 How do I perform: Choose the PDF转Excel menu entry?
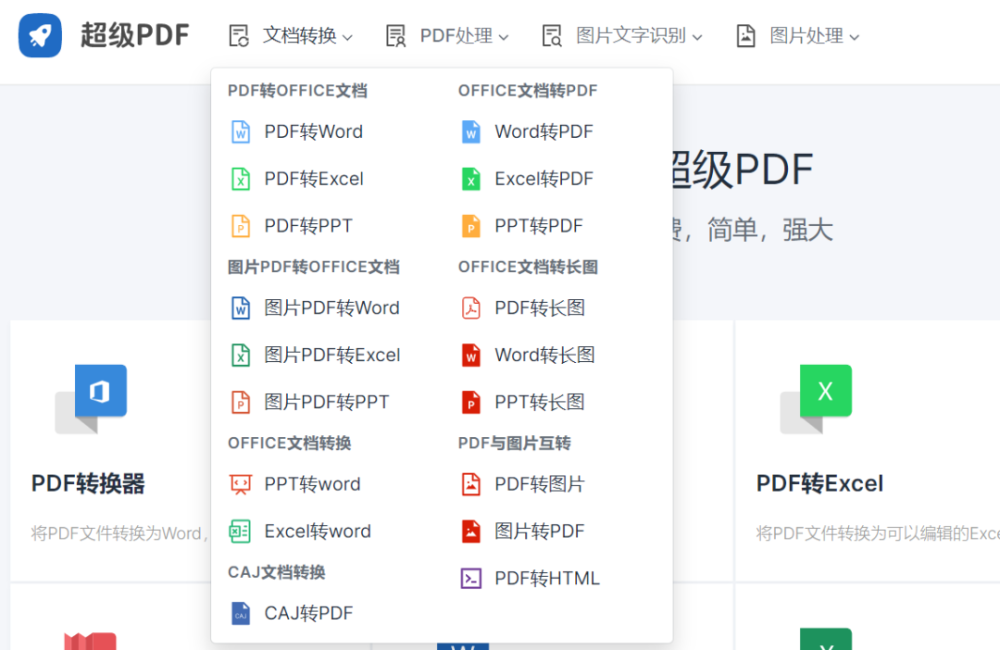click(x=314, y=179)
